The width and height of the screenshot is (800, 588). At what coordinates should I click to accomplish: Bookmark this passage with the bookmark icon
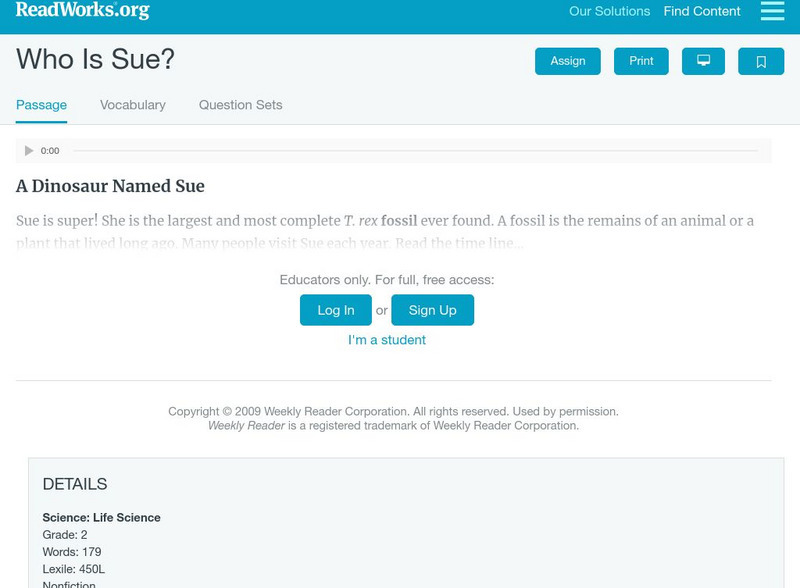click(x=761, y=62)
